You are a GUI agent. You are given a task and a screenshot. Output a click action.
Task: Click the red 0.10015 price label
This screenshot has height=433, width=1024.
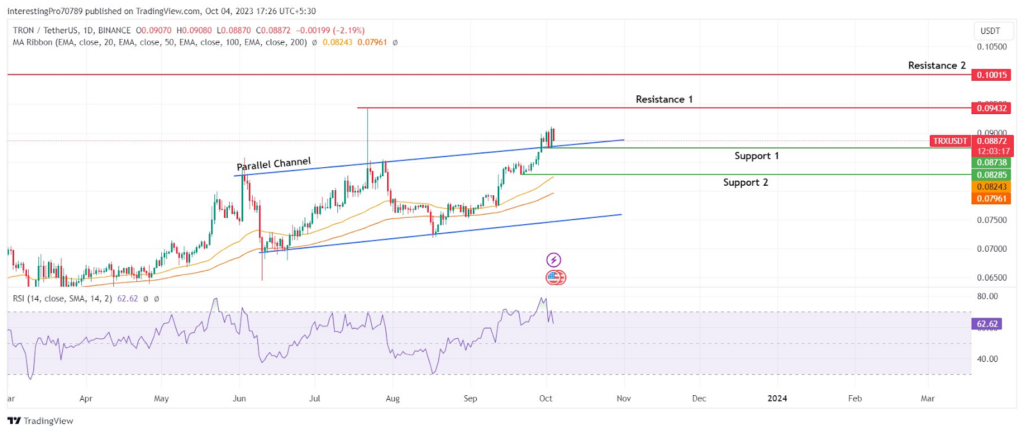991,75
